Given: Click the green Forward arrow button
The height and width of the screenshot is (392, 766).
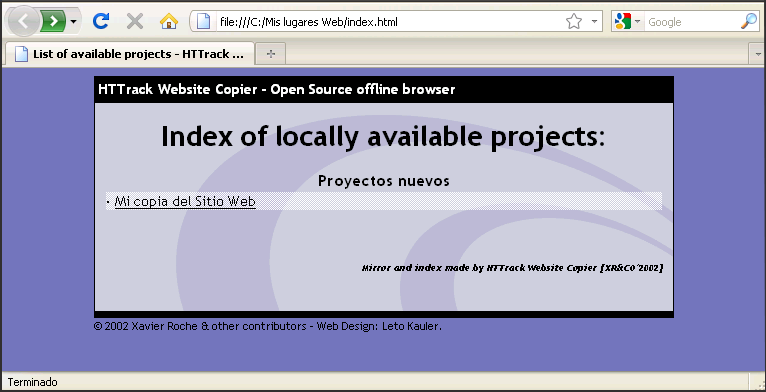Looking at the screenshot, I should (53, 22).
